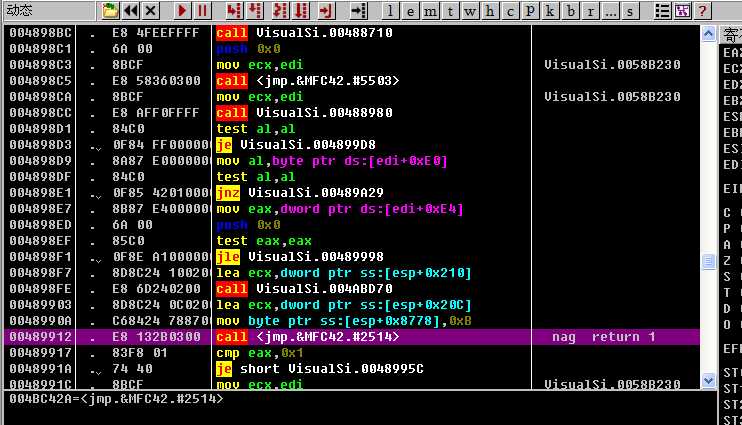Click the Trace Over toolbar icon

coord(301,10)
